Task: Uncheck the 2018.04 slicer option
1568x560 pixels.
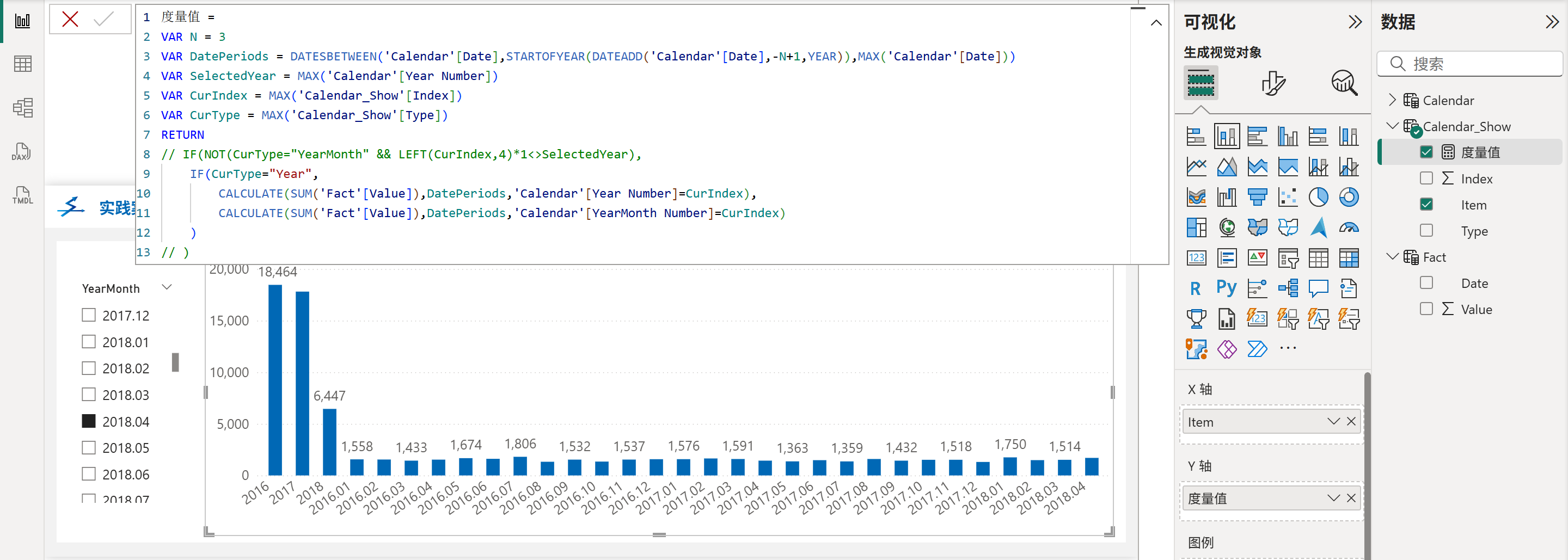Action: 89,421
